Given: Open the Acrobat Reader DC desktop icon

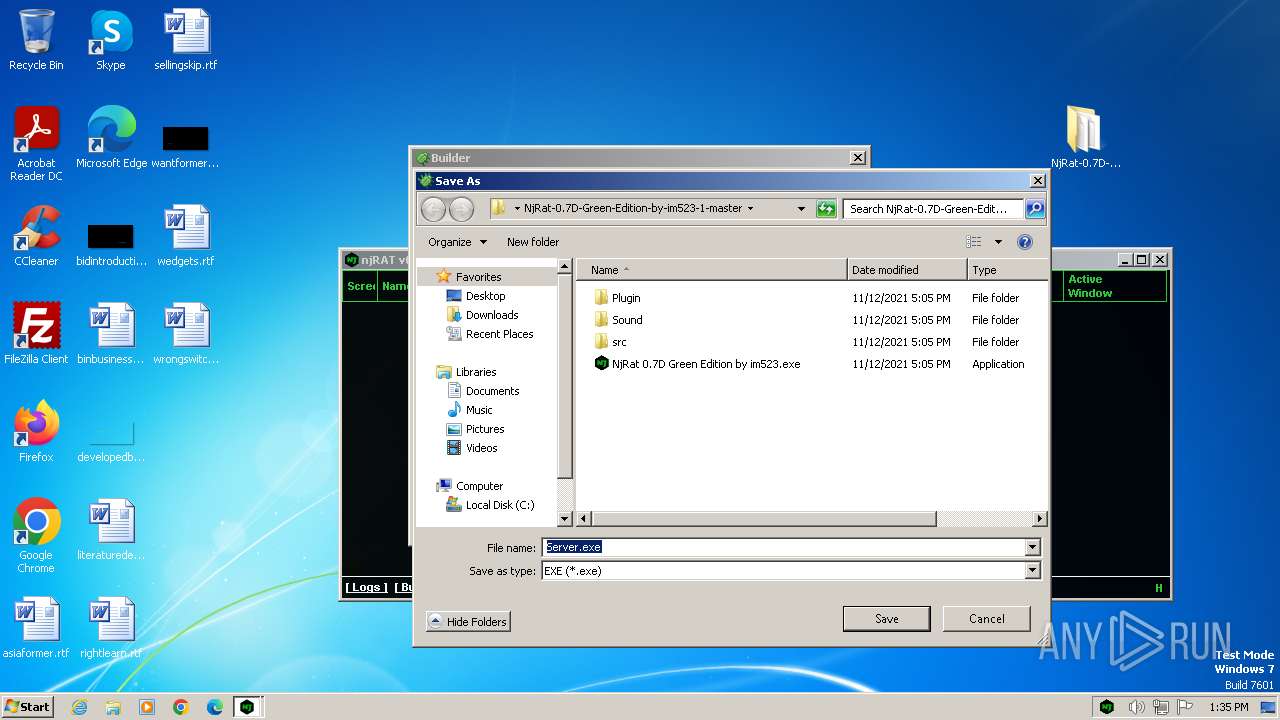Looking at the screenshot, I should (36, 144).
